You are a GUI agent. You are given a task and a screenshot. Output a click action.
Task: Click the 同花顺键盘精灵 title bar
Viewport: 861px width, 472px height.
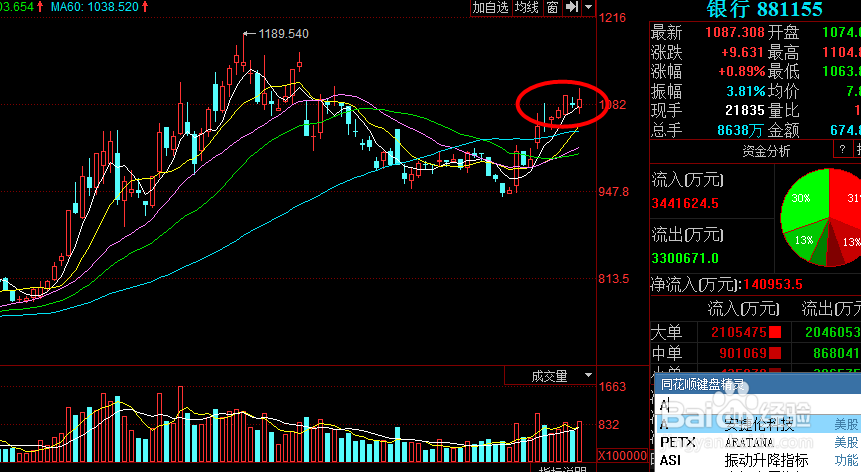(758, 384)
